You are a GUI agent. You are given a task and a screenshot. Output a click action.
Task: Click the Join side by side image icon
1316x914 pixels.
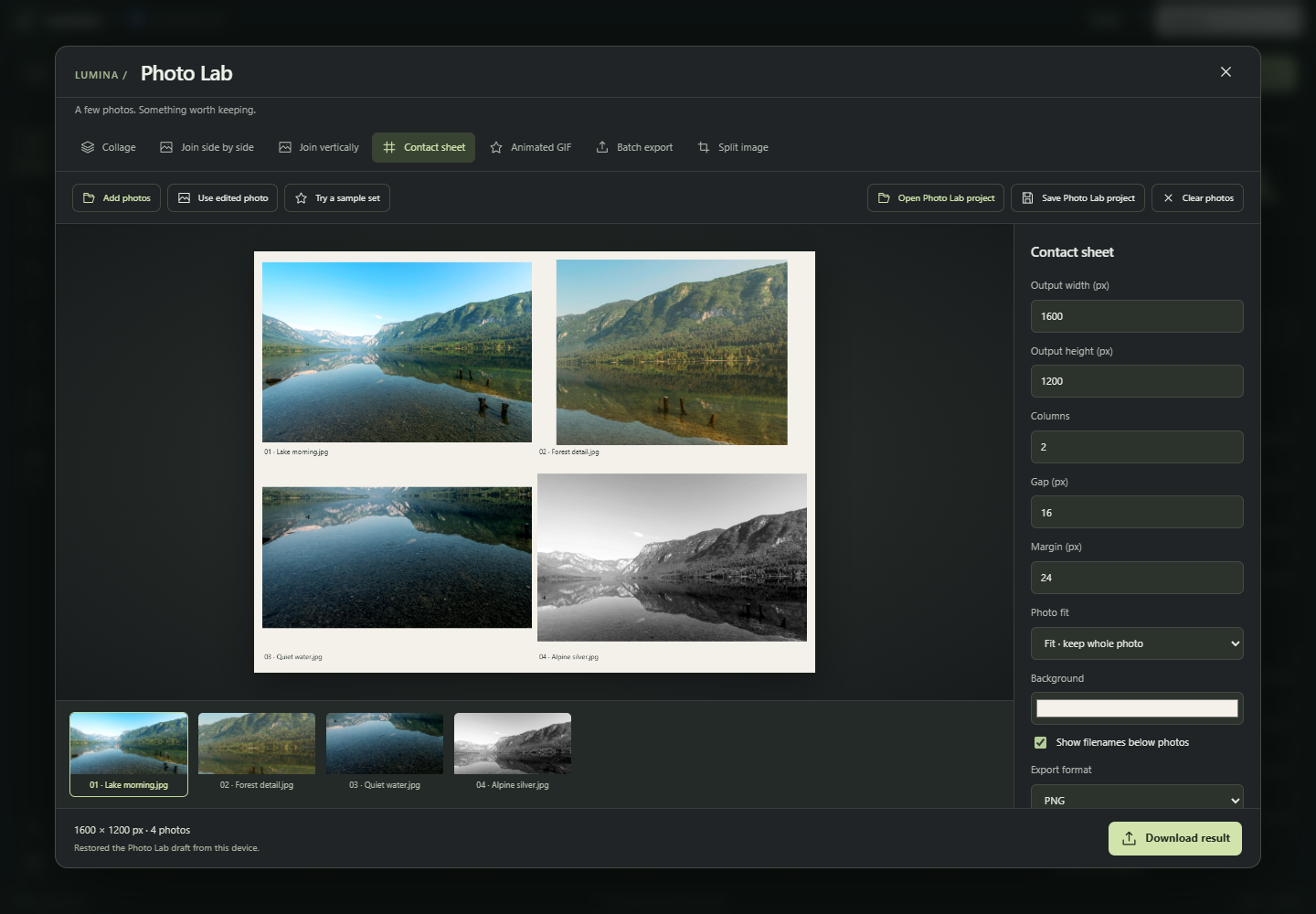pos(166,147)
